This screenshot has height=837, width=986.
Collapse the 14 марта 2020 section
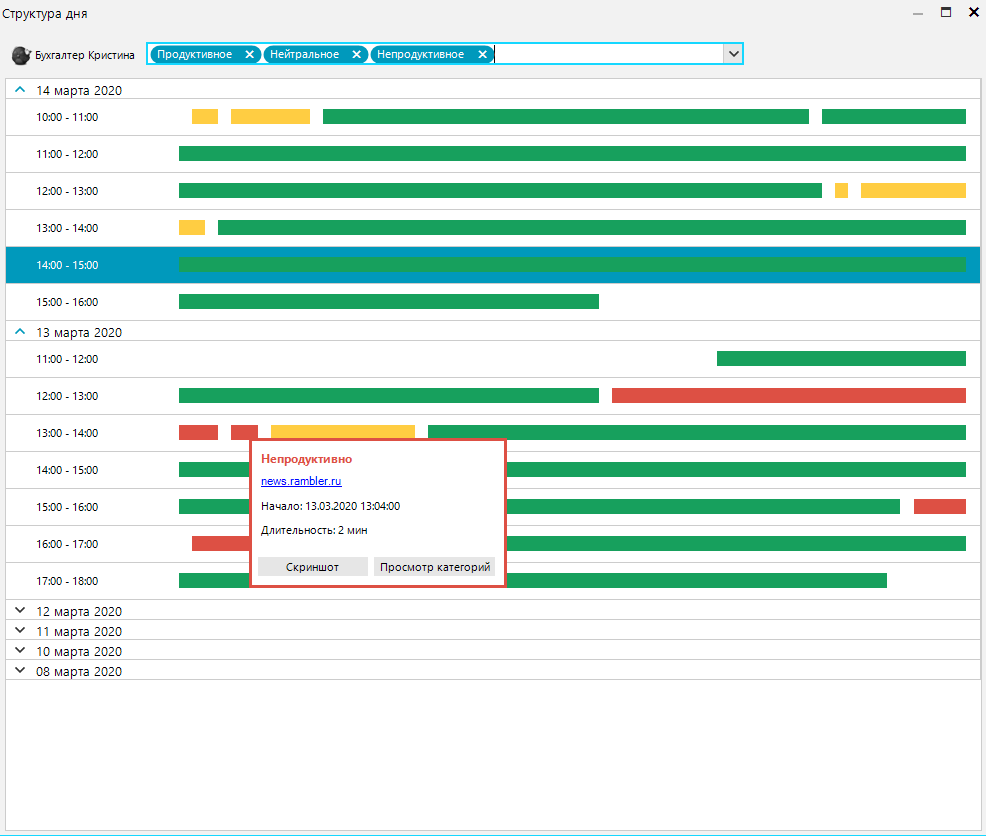(x=20, y=90)
